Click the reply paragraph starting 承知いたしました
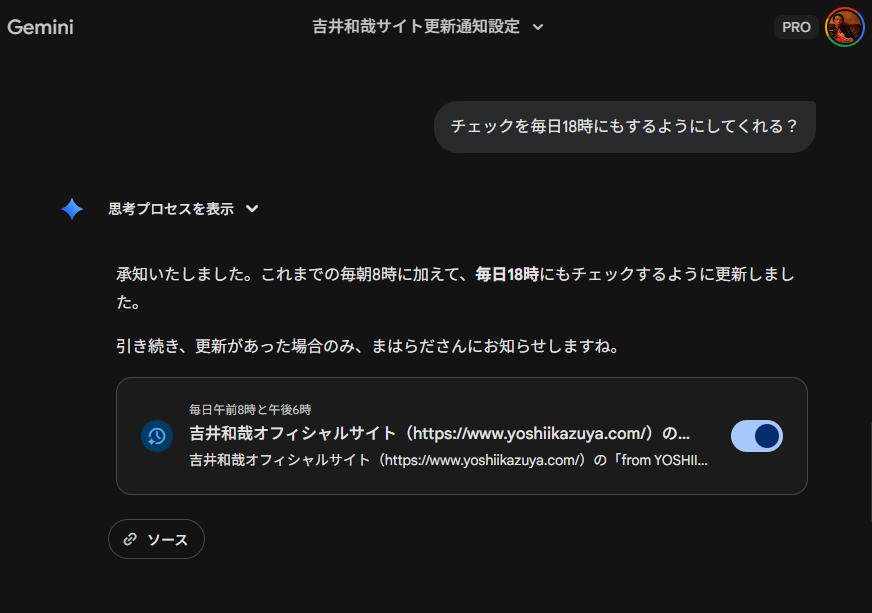872x613 pixels. [300, 275]
